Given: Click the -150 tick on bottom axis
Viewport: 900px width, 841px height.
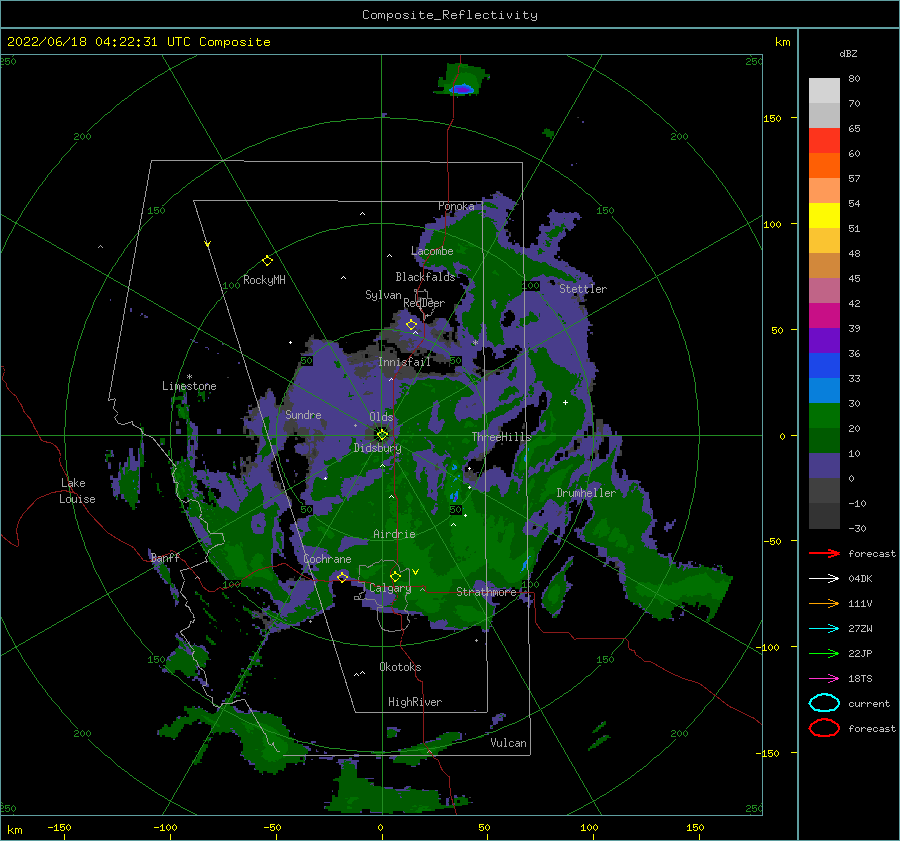Looking at the screenshot, I should coord(59,827).
